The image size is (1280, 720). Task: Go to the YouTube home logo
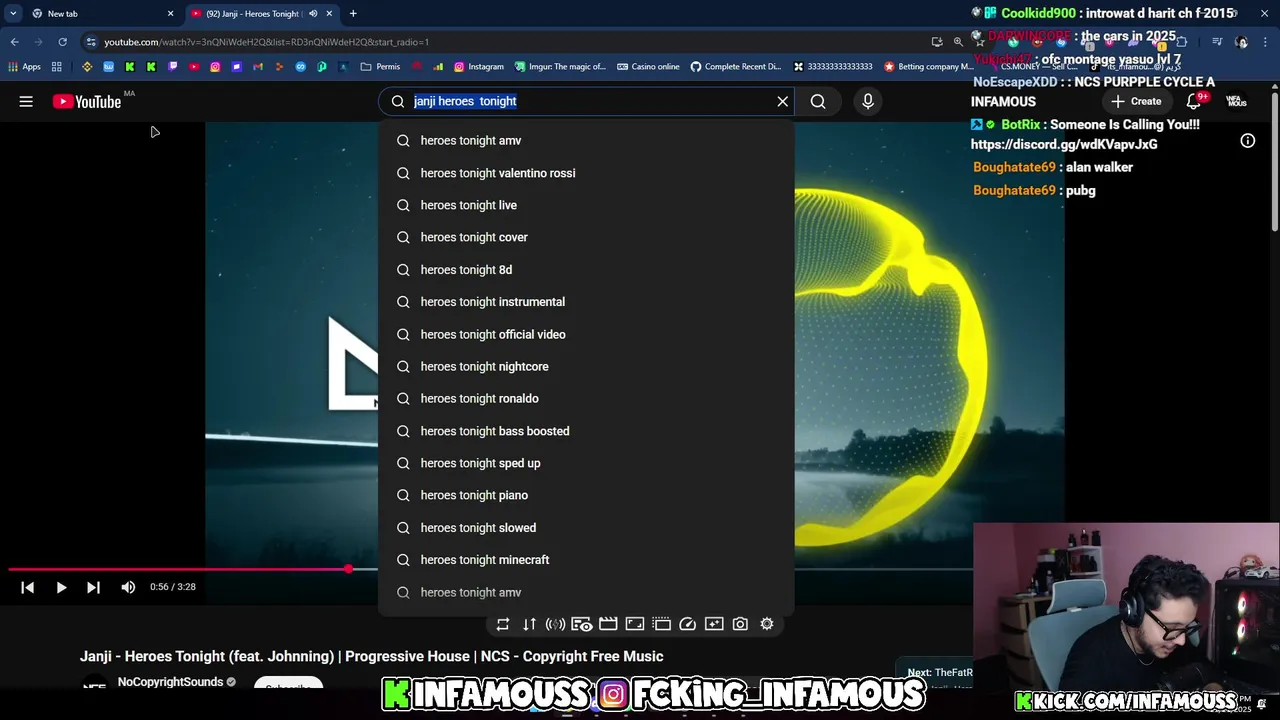(87, 101)
